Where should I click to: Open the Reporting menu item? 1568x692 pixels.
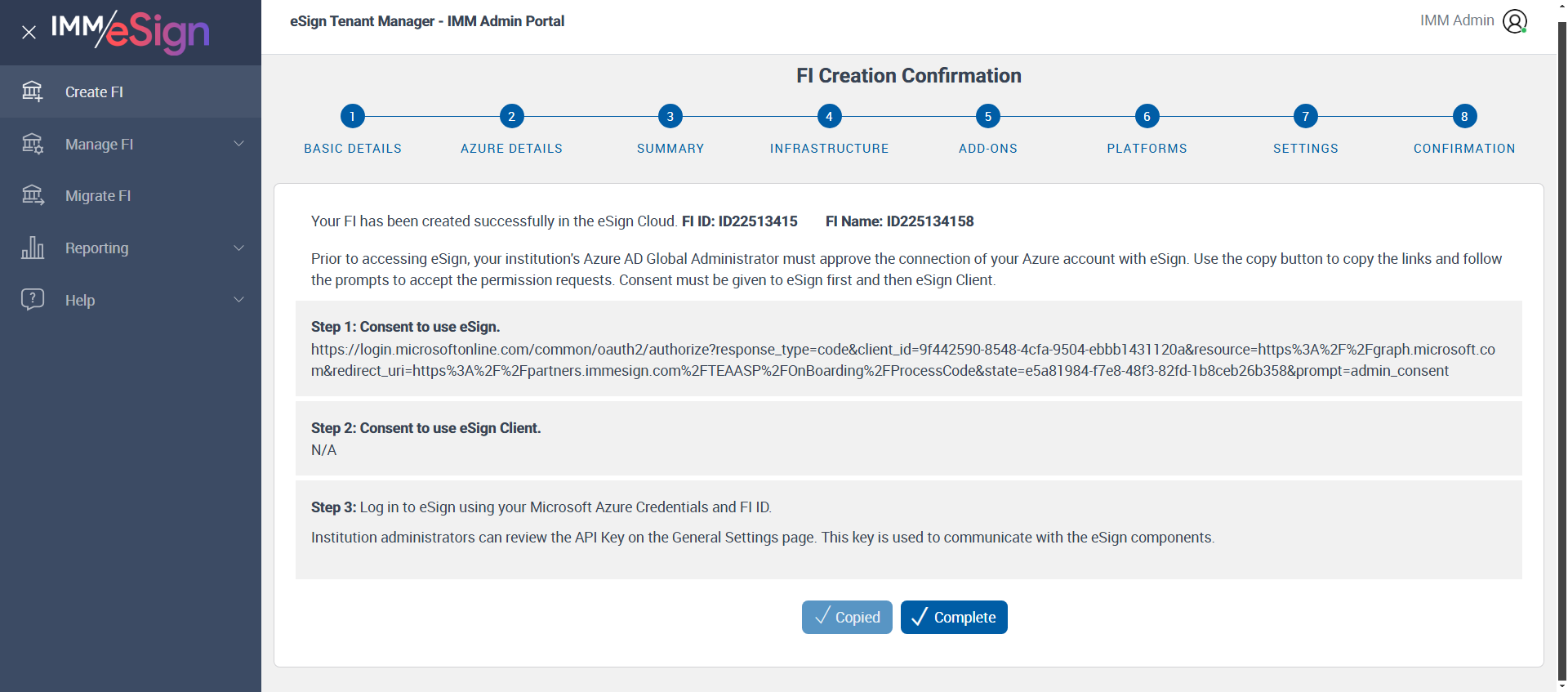pos(131,248)
